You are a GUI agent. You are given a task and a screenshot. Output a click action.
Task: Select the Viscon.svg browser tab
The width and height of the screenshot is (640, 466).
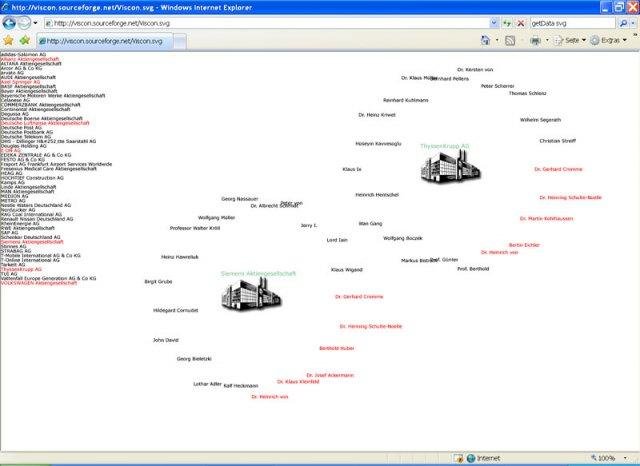coord(104,41)
